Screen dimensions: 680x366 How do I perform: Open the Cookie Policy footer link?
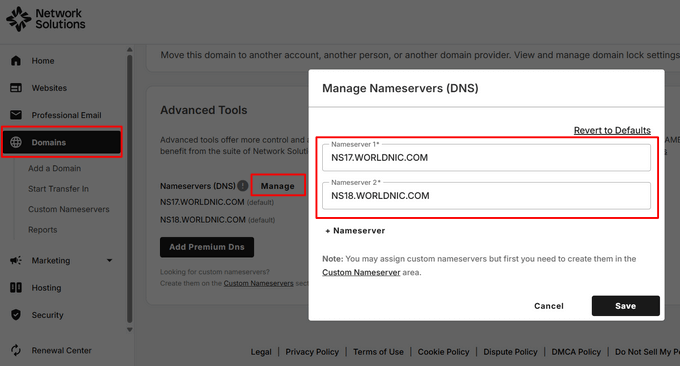(443, 352)
